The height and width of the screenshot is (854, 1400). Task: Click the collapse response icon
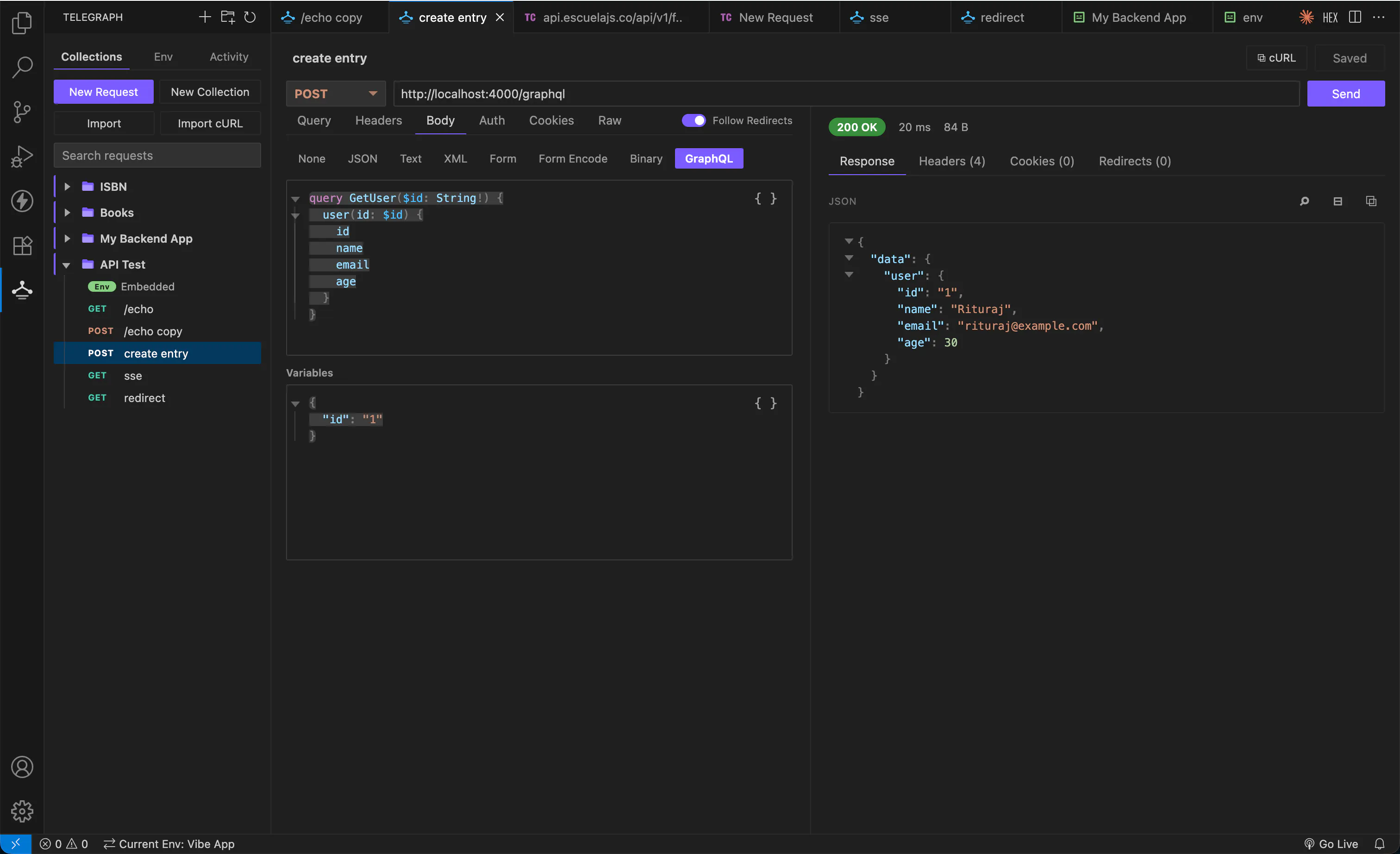(1337, 201)
